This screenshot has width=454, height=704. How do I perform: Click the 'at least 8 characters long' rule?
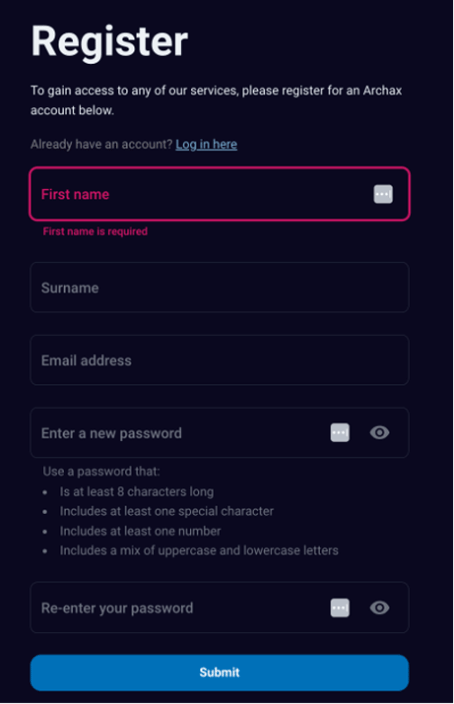point(137,492)
